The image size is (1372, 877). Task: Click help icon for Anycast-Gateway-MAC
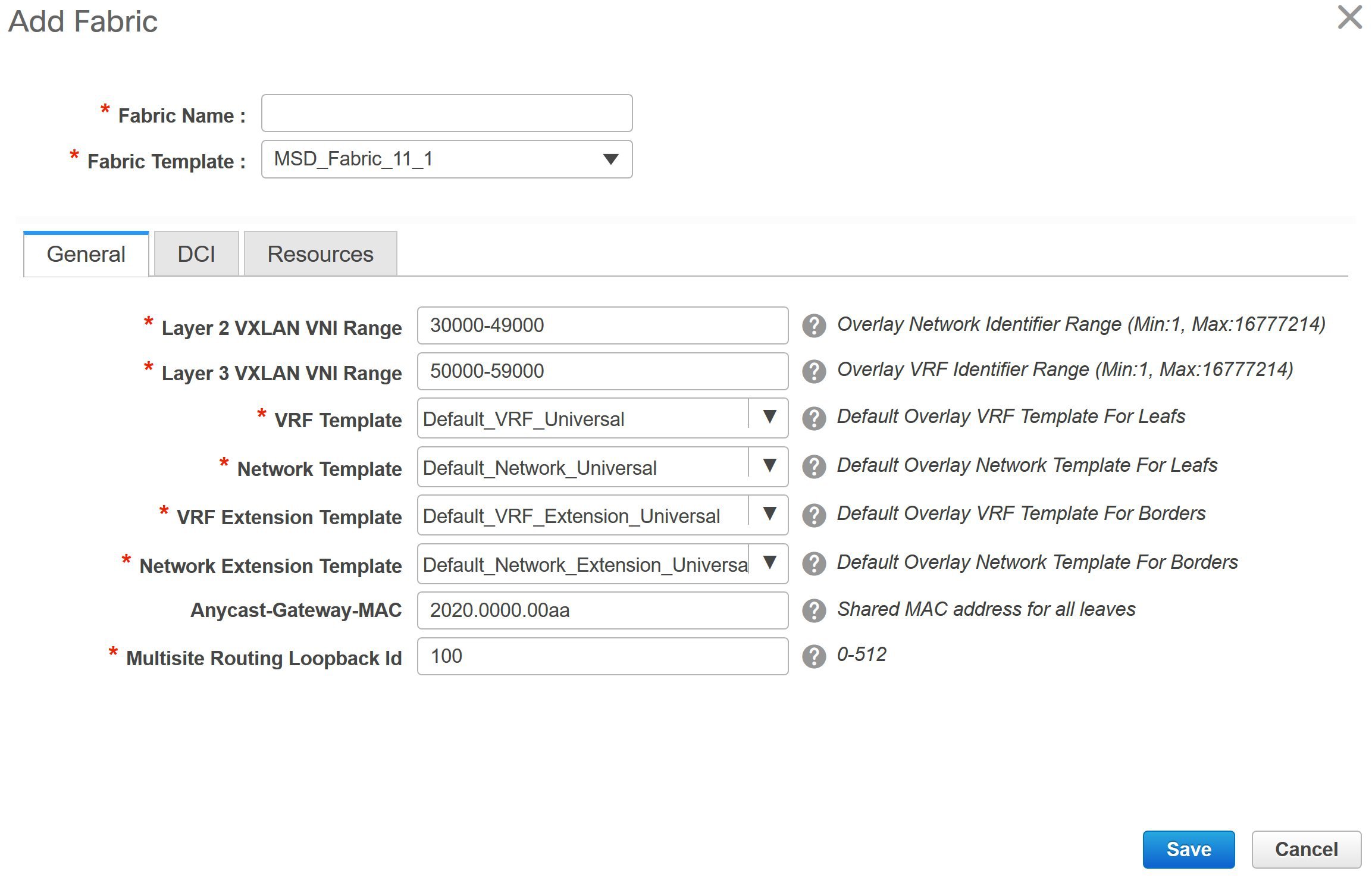pyautogui.click(x=813, y=610)
